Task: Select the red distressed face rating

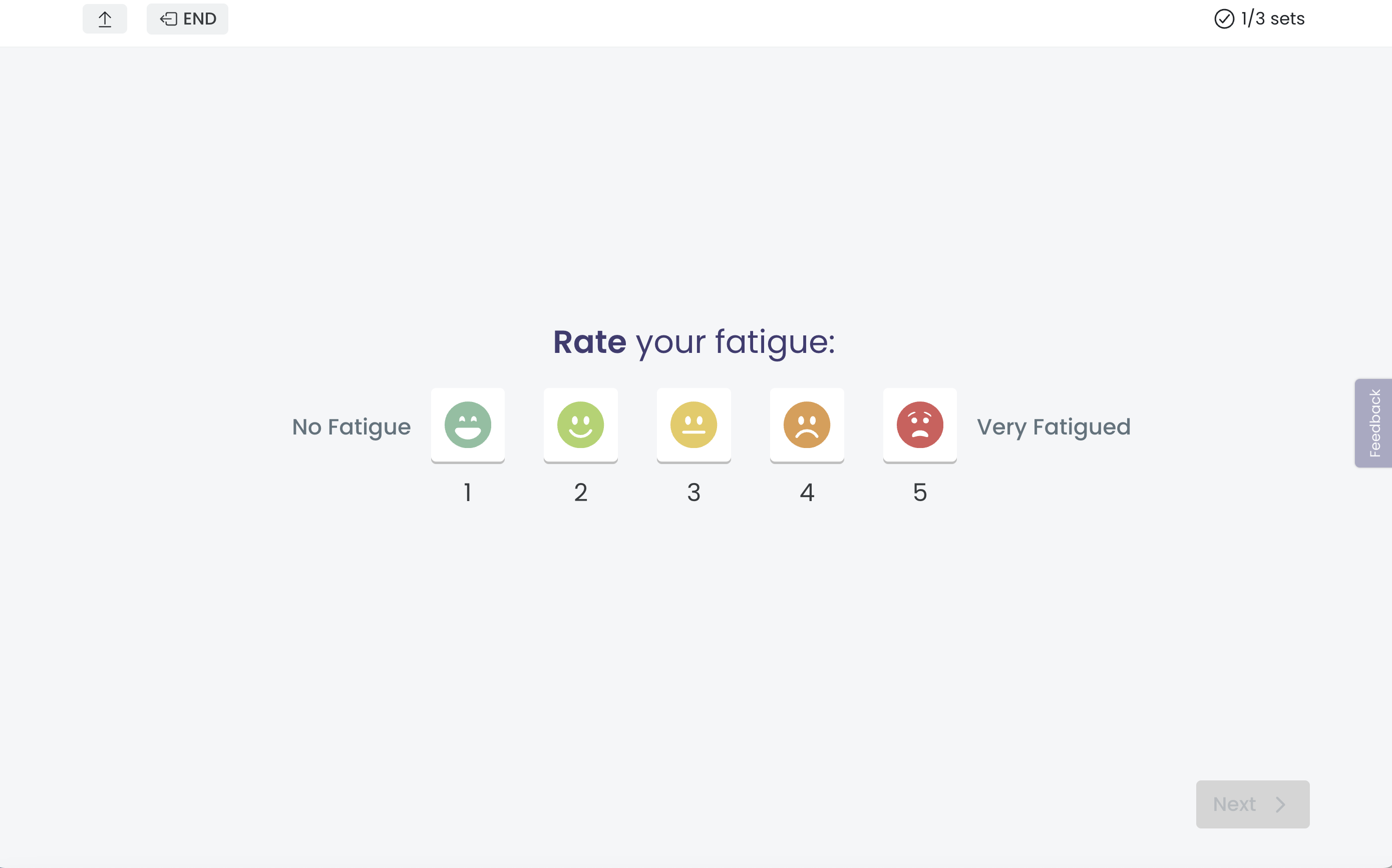Action: 920,425
